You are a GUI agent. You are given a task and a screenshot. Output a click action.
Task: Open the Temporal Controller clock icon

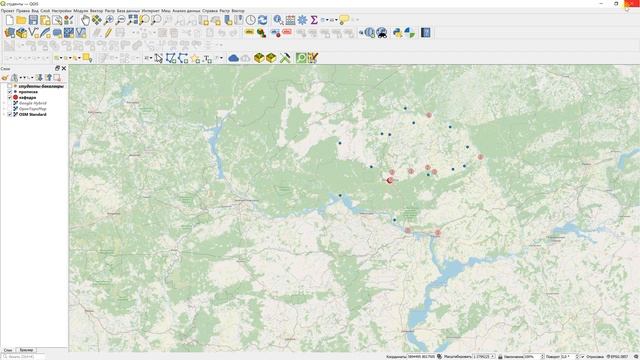pyautogui.click(x=251, y=20)
